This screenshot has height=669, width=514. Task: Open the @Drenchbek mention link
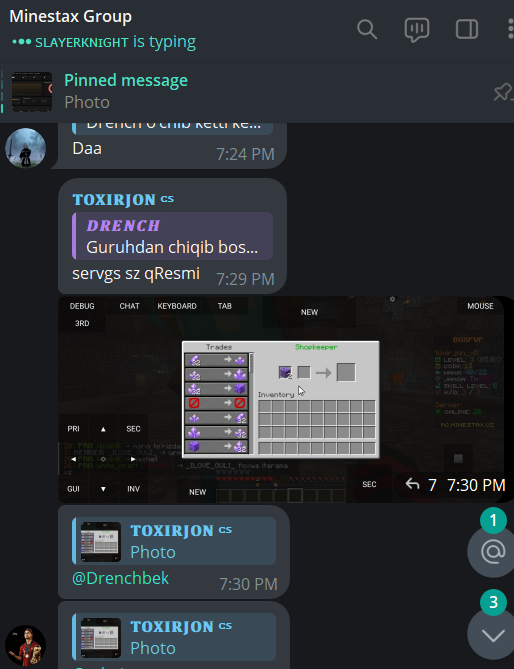pyautogui.click(x=120, y=578)
